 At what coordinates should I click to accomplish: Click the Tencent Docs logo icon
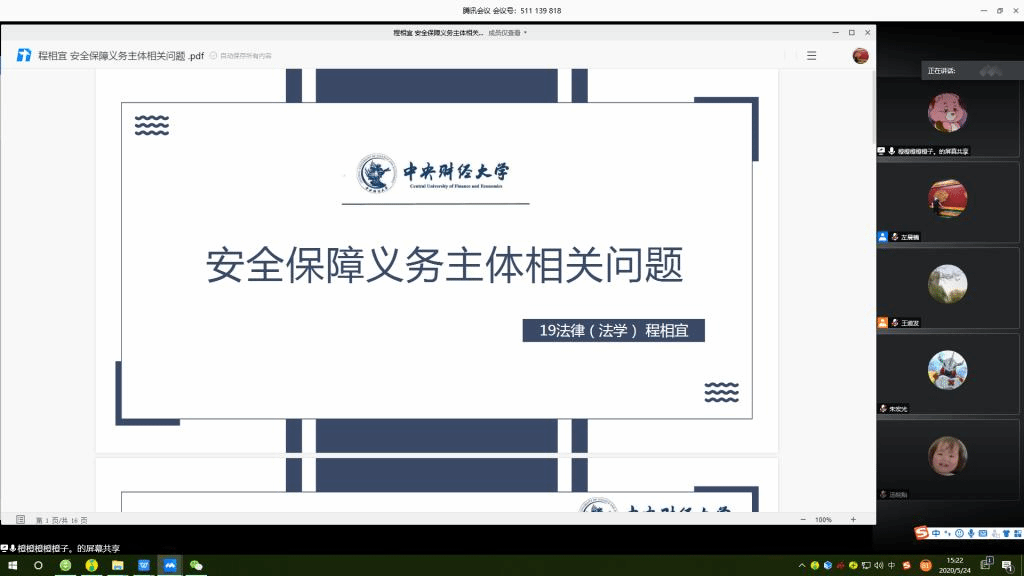pyautogui.click(x=23, y=56)
